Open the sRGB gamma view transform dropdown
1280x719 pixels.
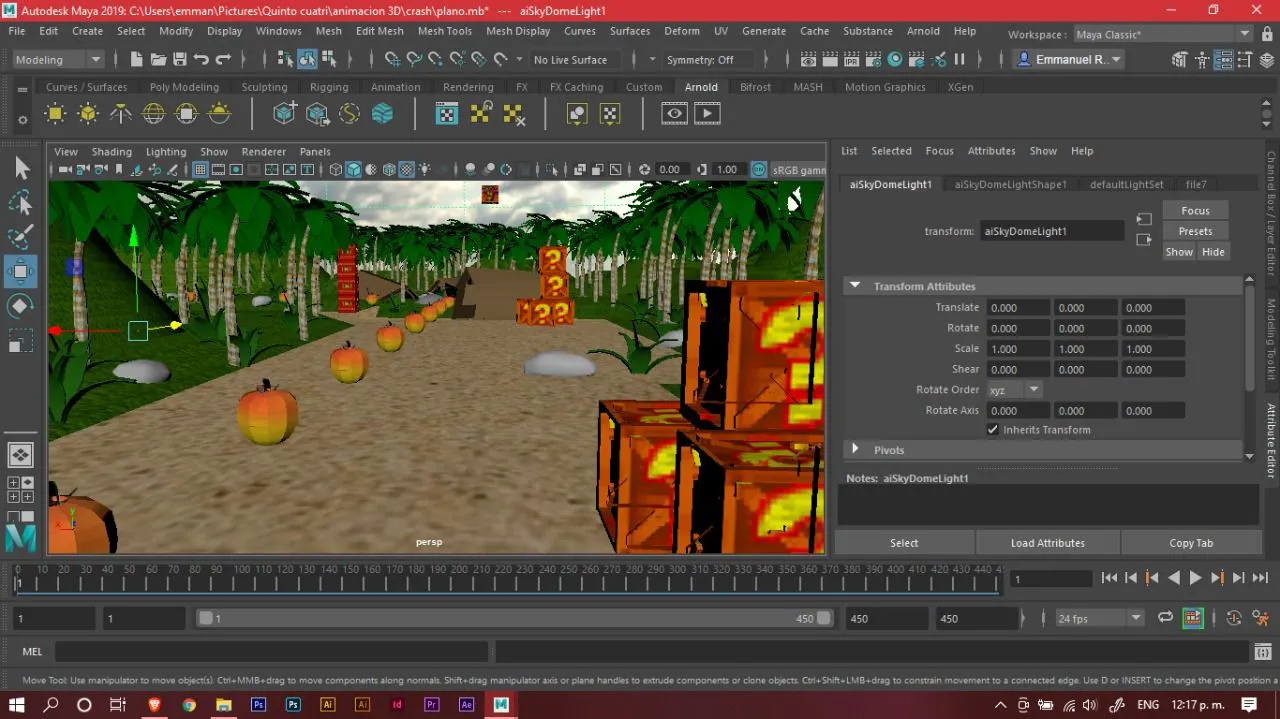point(797,170)
